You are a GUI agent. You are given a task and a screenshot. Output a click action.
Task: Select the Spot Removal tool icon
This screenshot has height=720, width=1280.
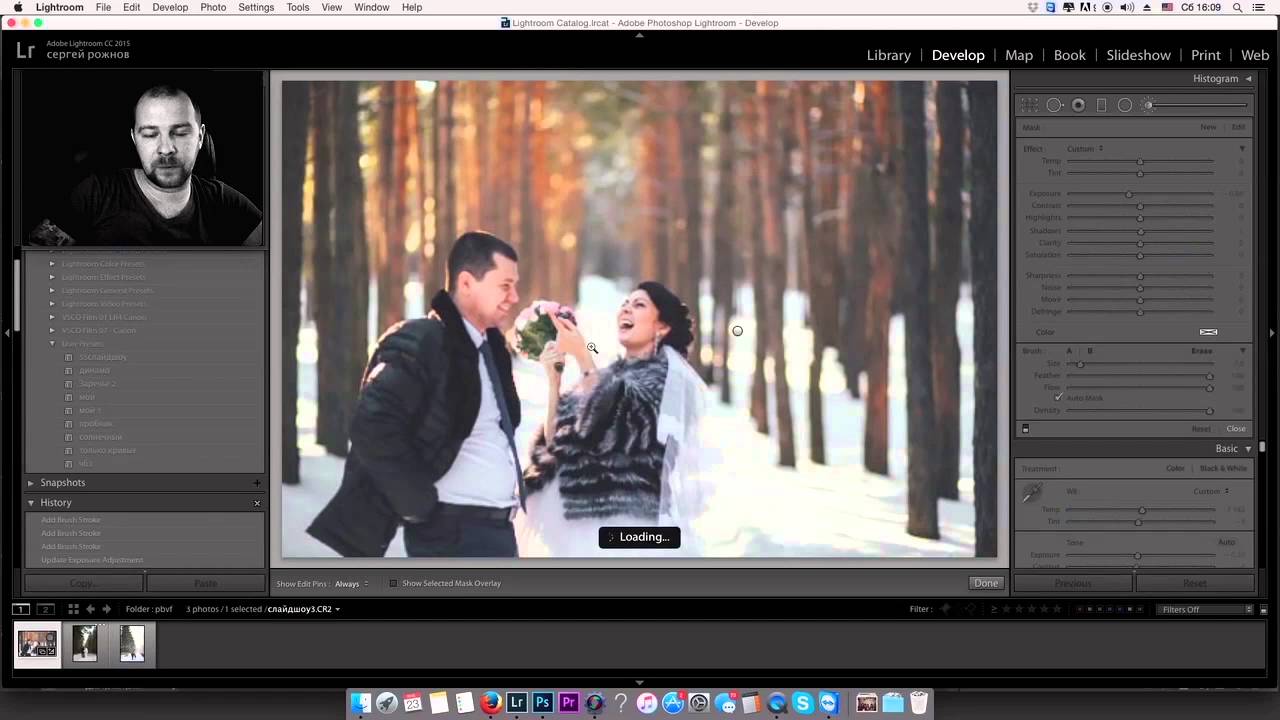click(x=1054, y=105)
